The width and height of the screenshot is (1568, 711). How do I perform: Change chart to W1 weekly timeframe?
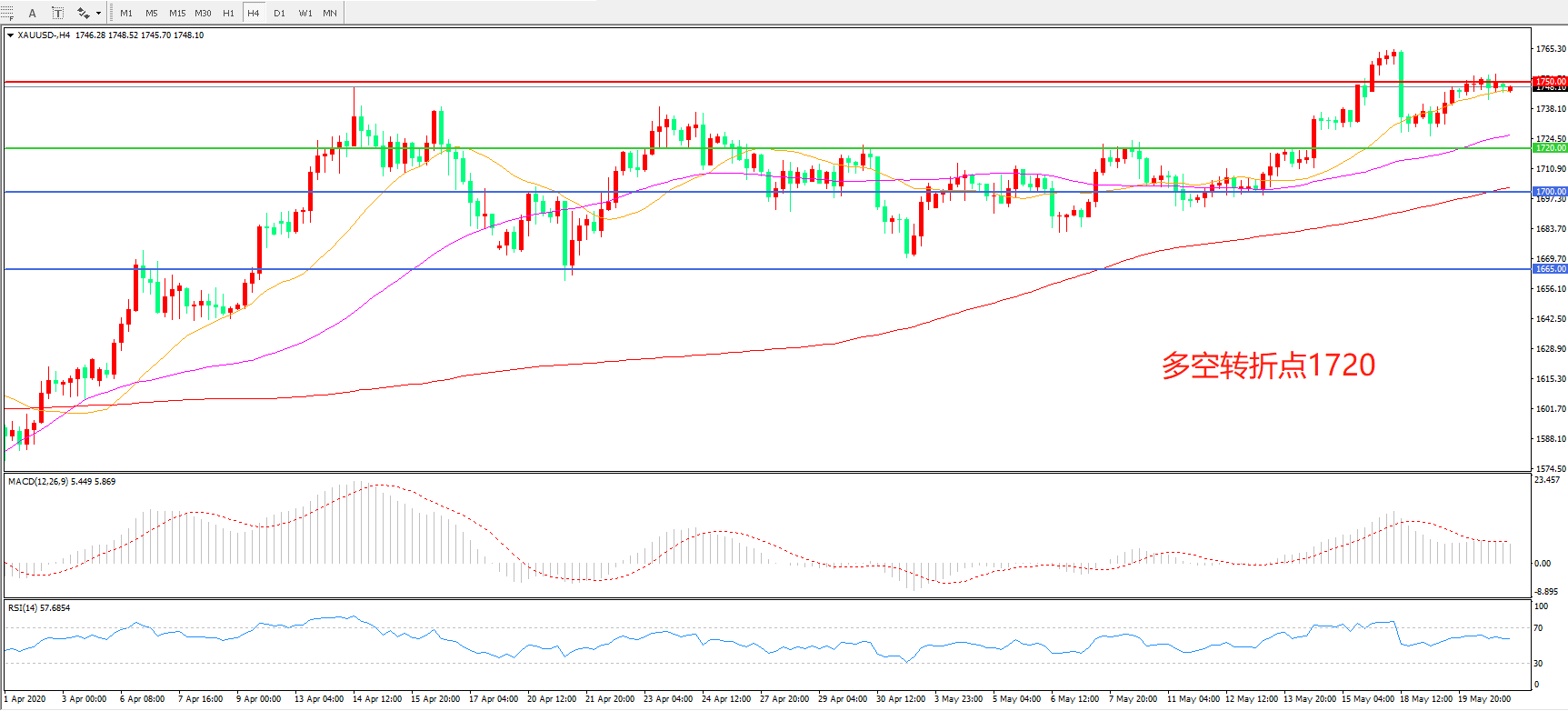(x=305, y=13)
